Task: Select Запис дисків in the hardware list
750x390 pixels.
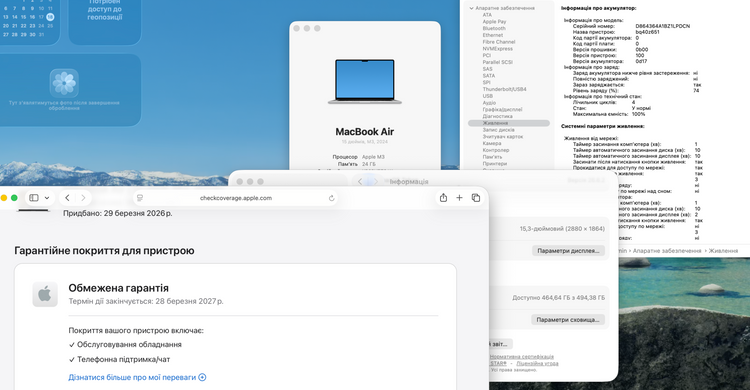Action: tap(498, 130)
